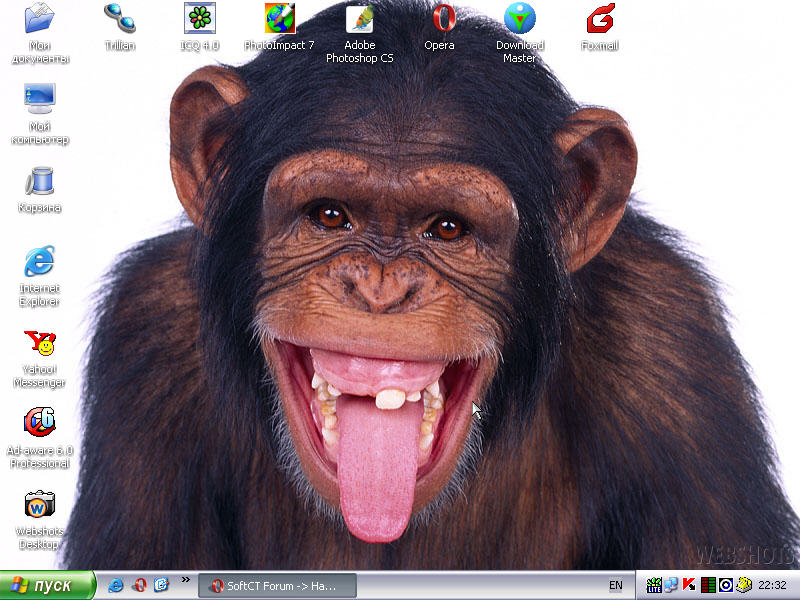Launch ICQ 4.0 from the desktop
Image resolution: width=800 pixels, height=600 pixels.
[199, 19]
